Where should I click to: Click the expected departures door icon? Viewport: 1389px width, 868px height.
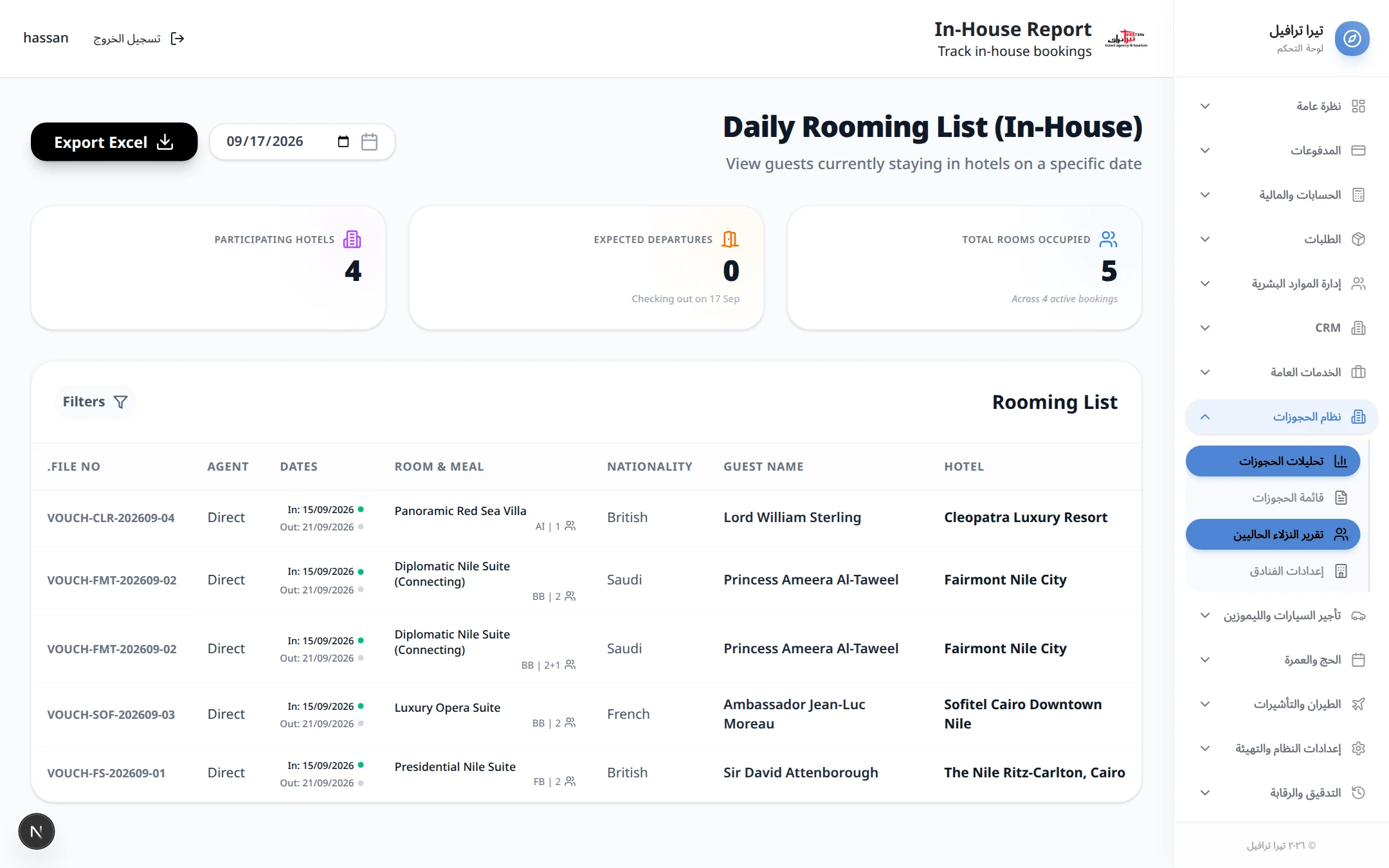[730, 239]
